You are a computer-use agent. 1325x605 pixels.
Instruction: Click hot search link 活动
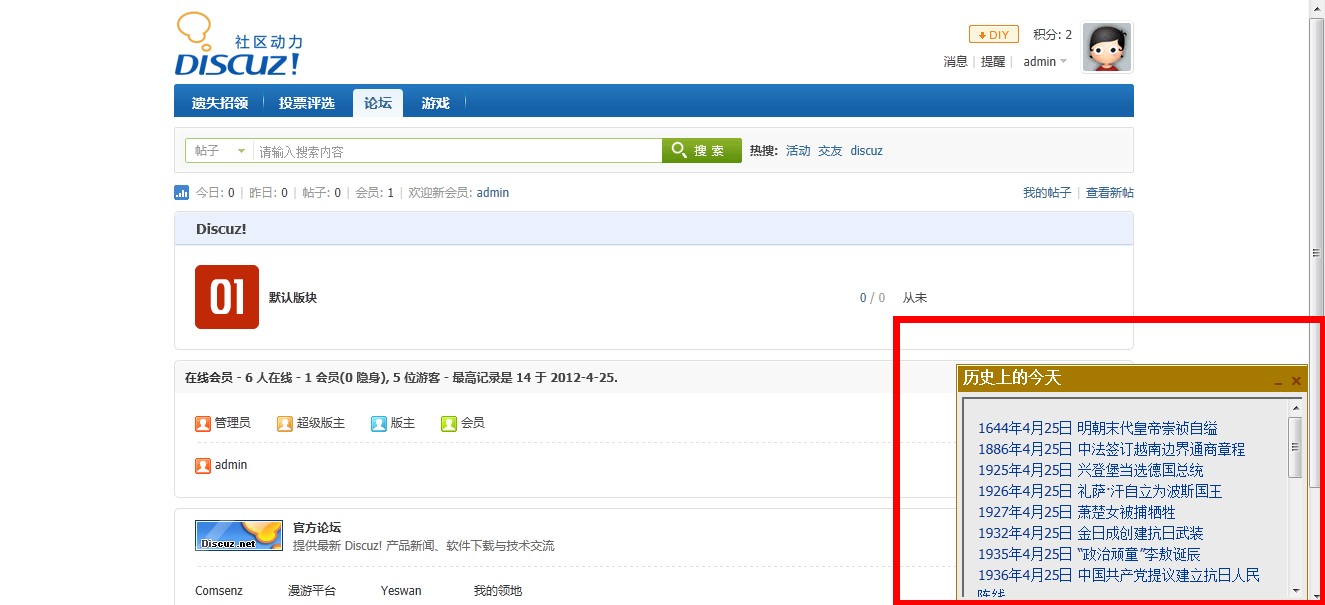(798, 151)
